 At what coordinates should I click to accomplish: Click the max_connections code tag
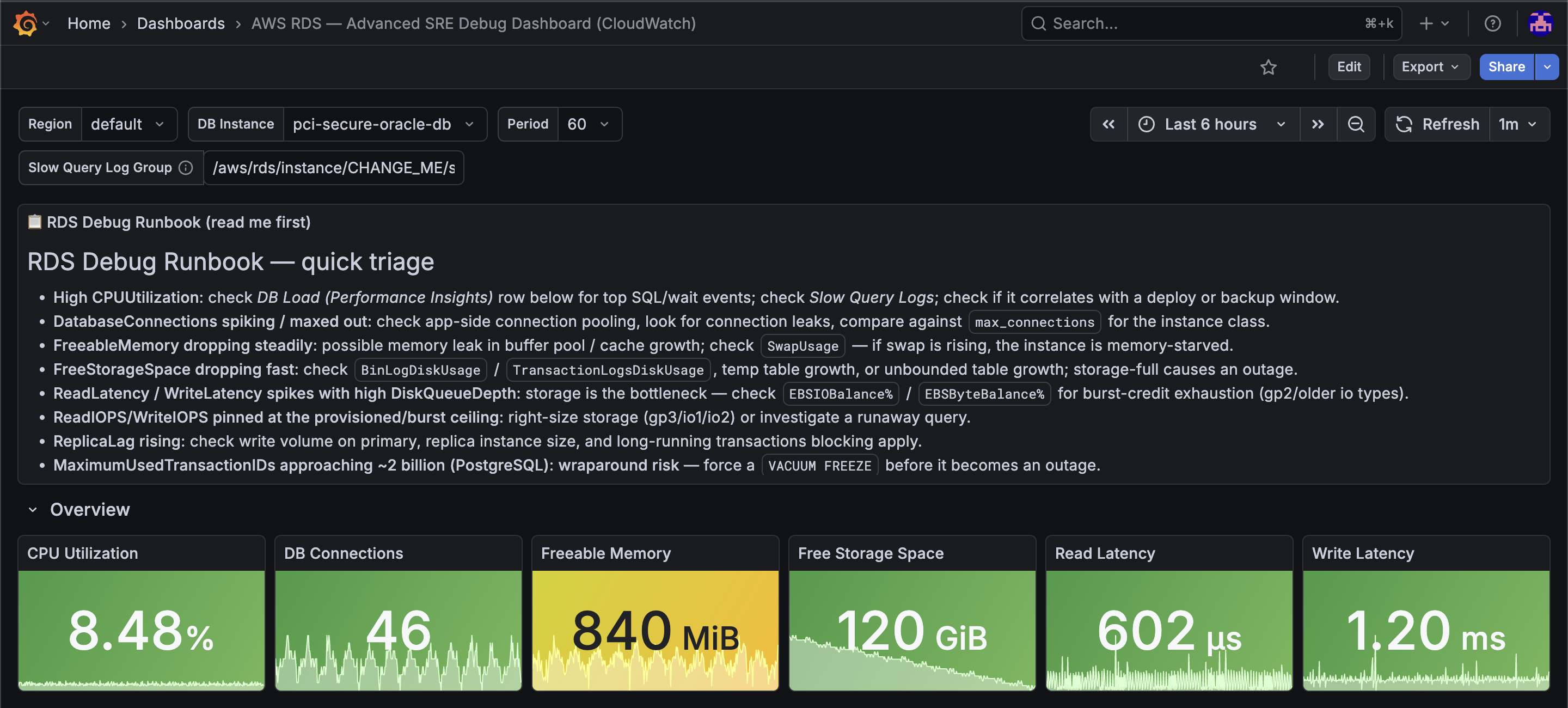click(x=1034, y=322)
